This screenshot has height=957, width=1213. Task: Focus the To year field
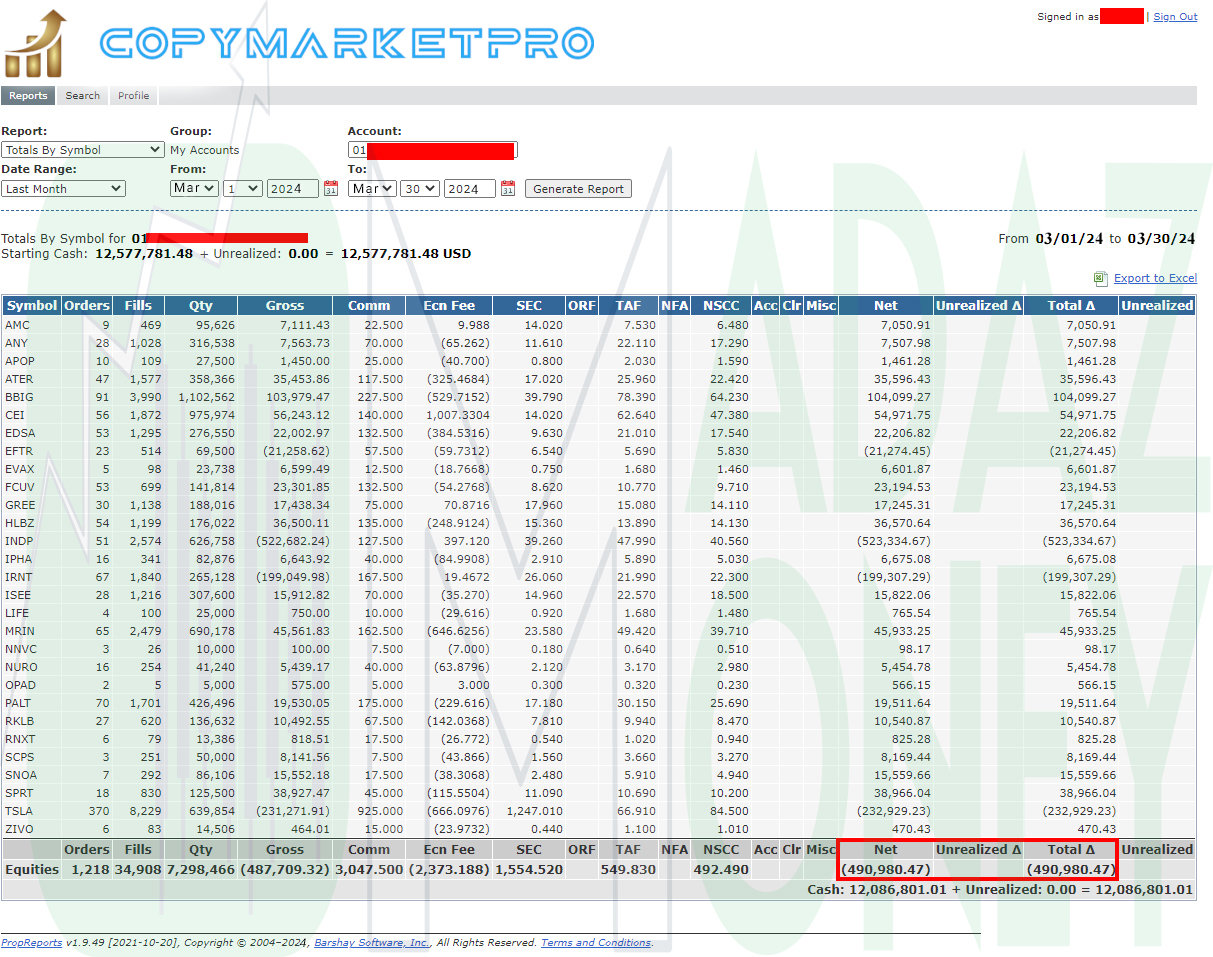[x=470, y=188]
